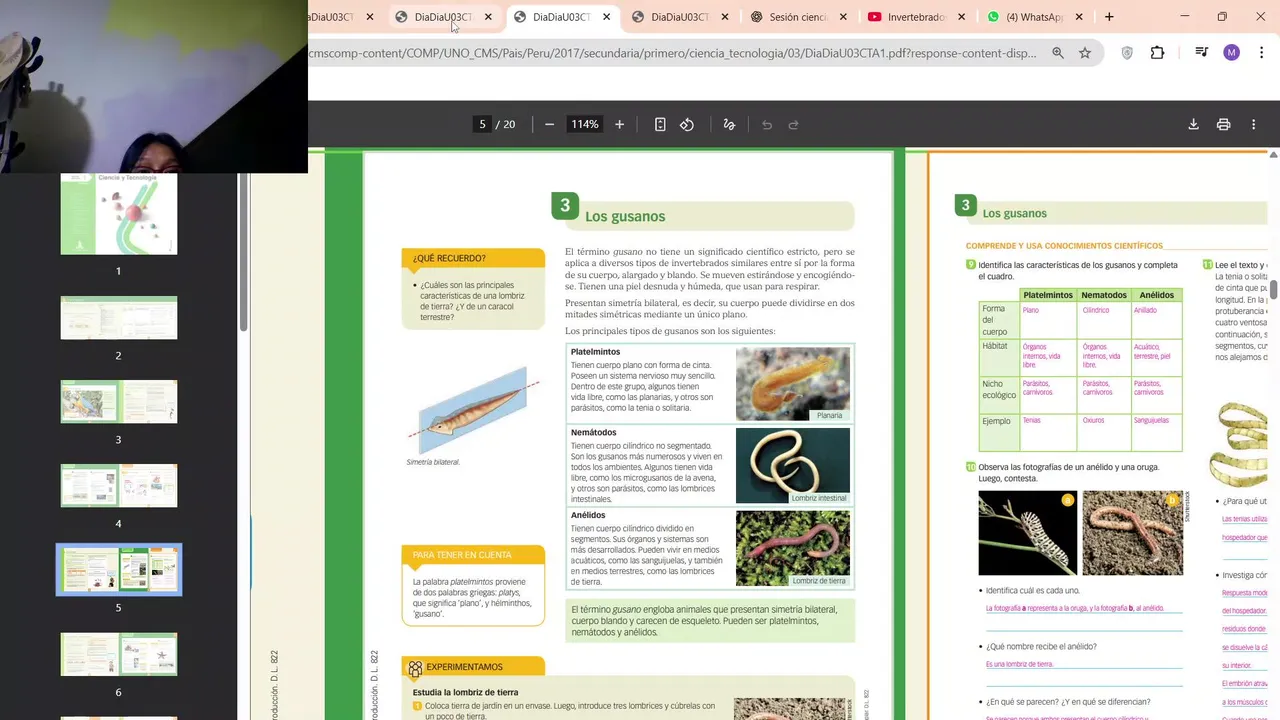Viewport: 1280px width, 720px height.
Task: Close the WhatsApp tab
Action: [1081, 17]
